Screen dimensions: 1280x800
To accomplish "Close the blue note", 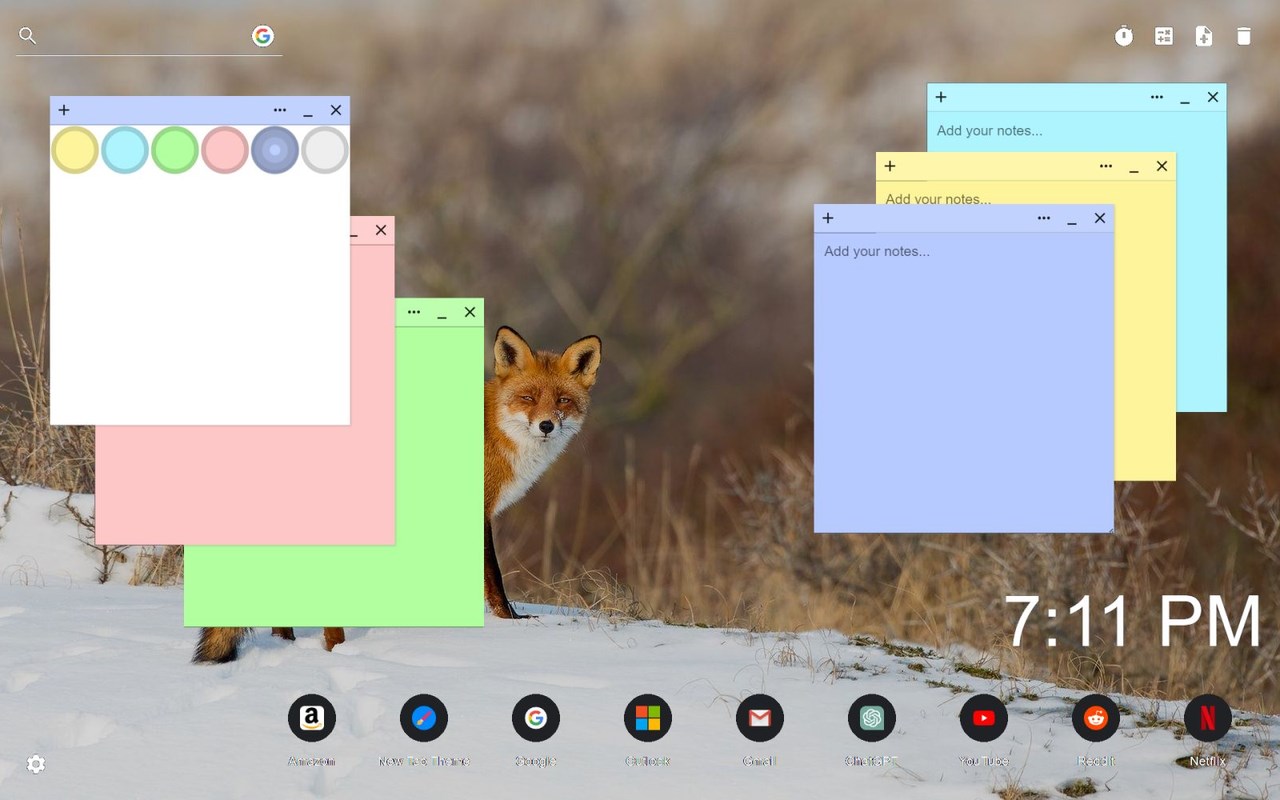I will (x=1100, y=218).
